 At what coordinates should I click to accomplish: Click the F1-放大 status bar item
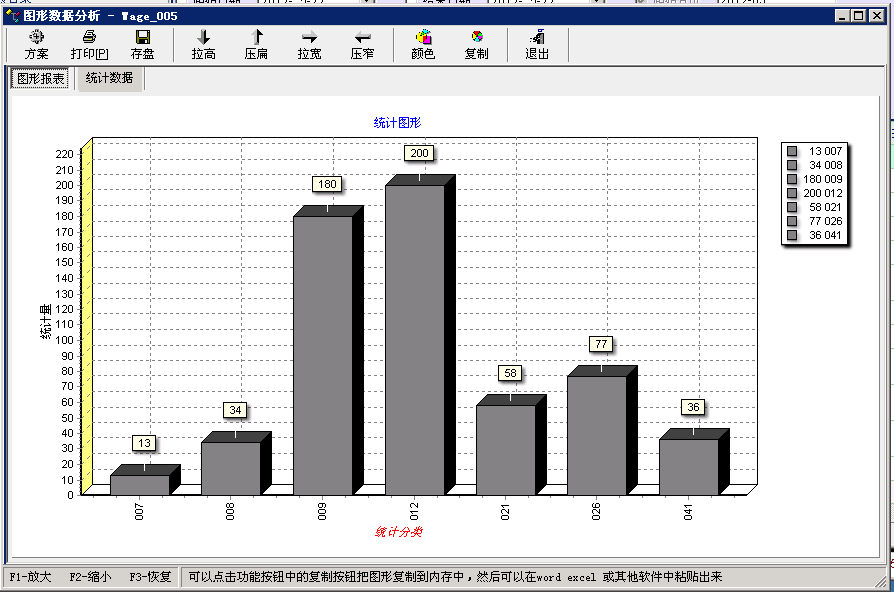pyautogui.click(x=30, y=577)
